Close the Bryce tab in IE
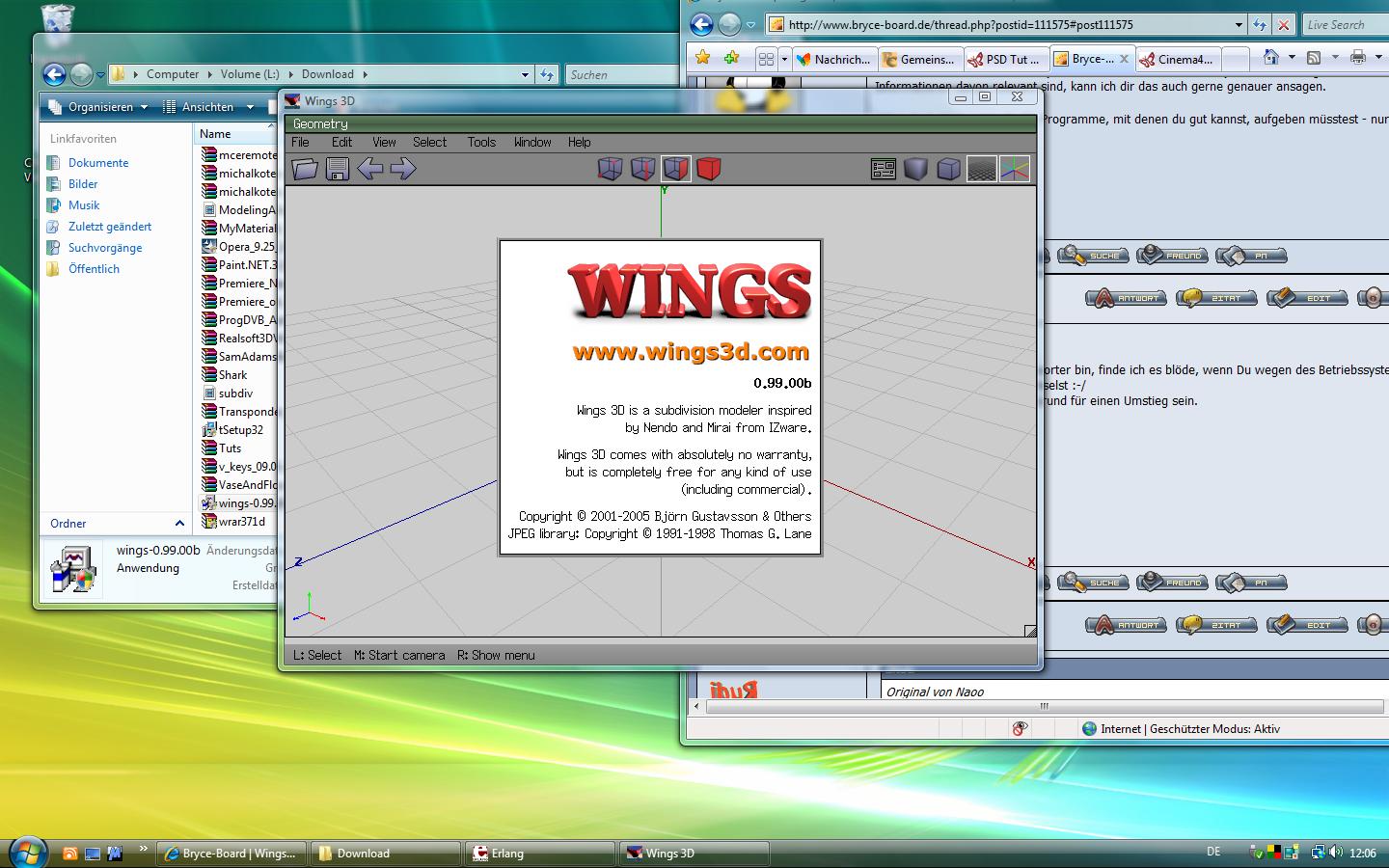 pyautogui.click(x=1124, y=59)
